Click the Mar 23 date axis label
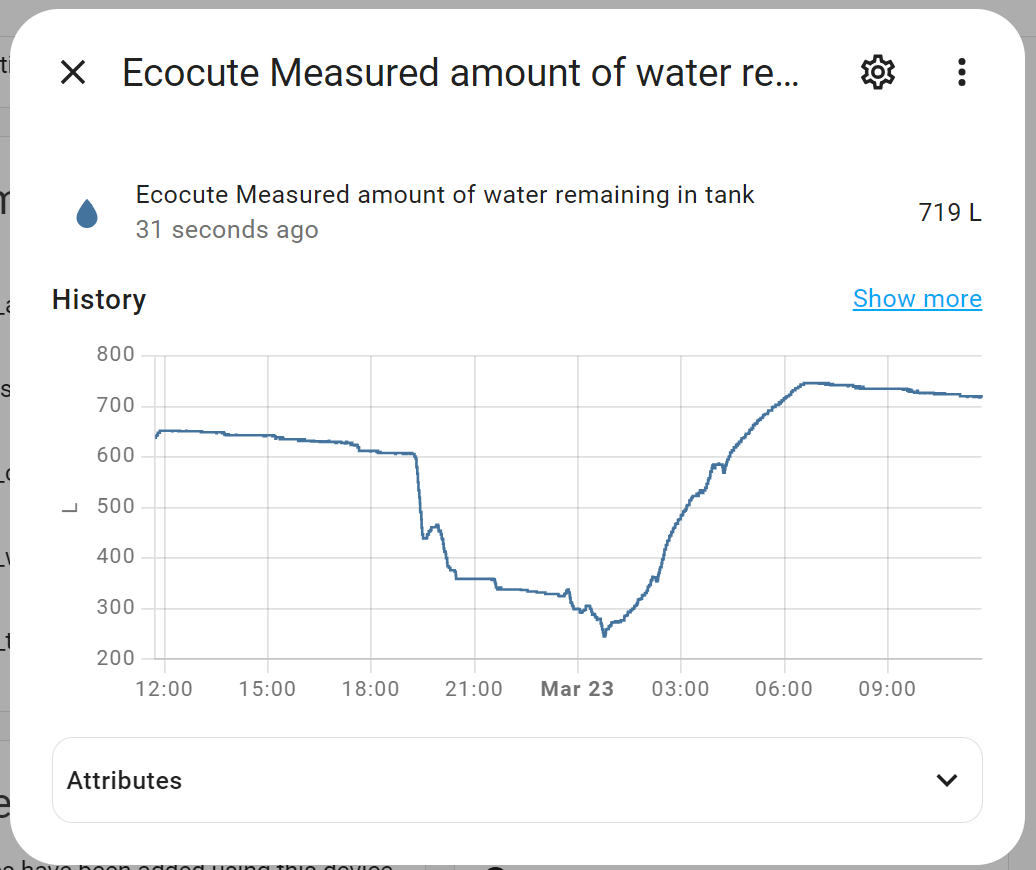Image resolution: width=1036 pixels, height=870 pixels. [x=577, y=689]
